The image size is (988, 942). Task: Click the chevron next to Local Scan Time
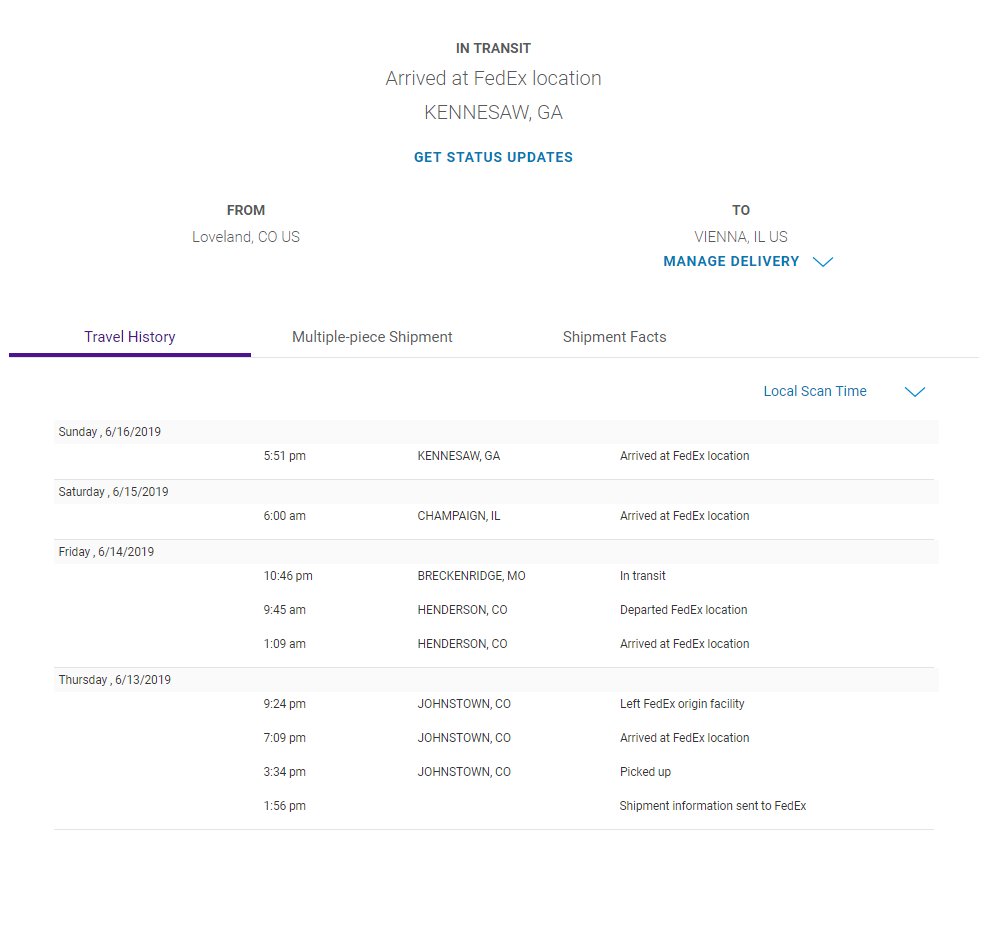click(915, 391)
